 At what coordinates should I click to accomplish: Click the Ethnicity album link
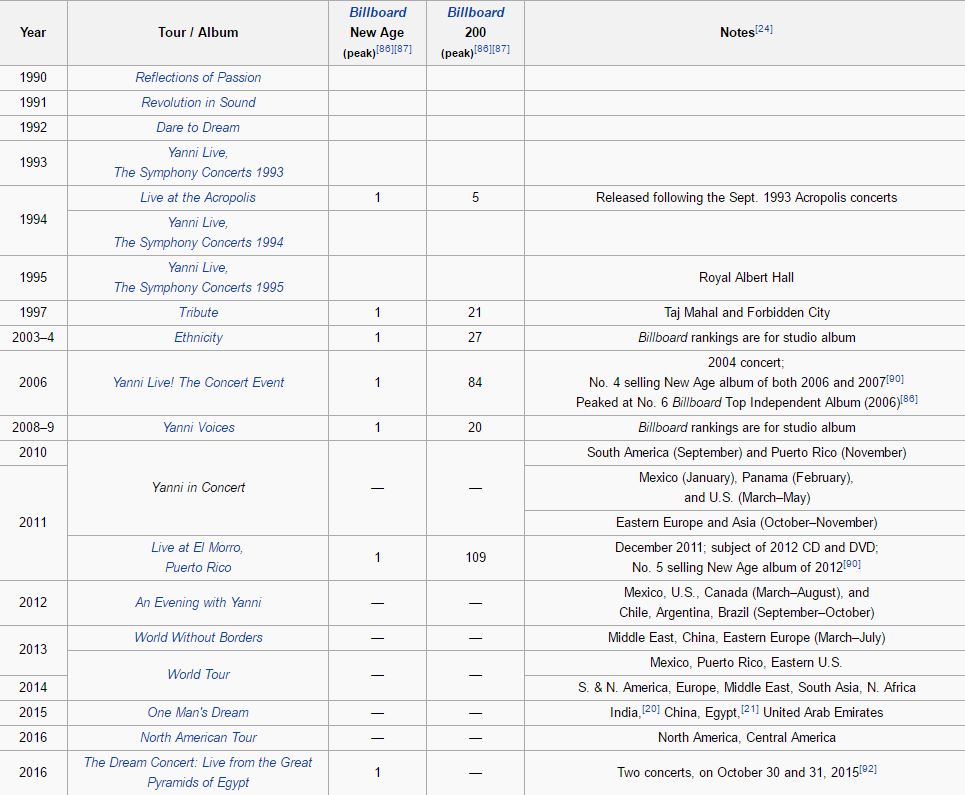coord(198,337)
